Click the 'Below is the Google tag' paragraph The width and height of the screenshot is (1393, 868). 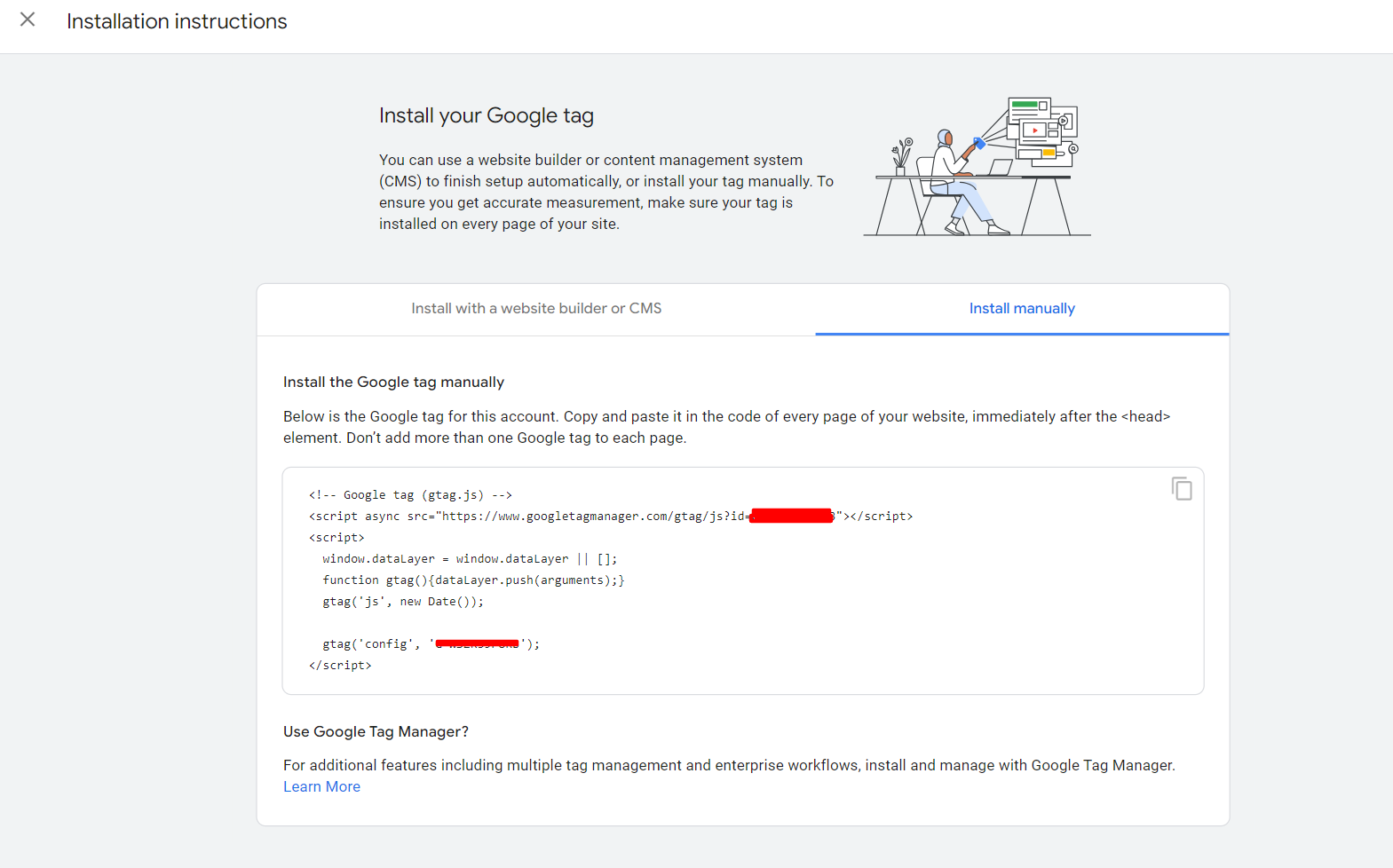point(727,427)
